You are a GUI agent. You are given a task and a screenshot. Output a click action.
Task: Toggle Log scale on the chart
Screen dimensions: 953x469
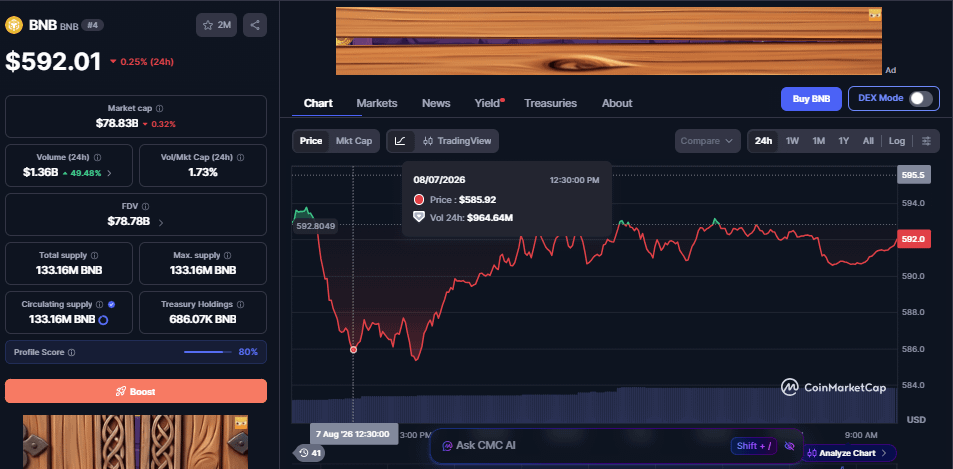[896, 141]
